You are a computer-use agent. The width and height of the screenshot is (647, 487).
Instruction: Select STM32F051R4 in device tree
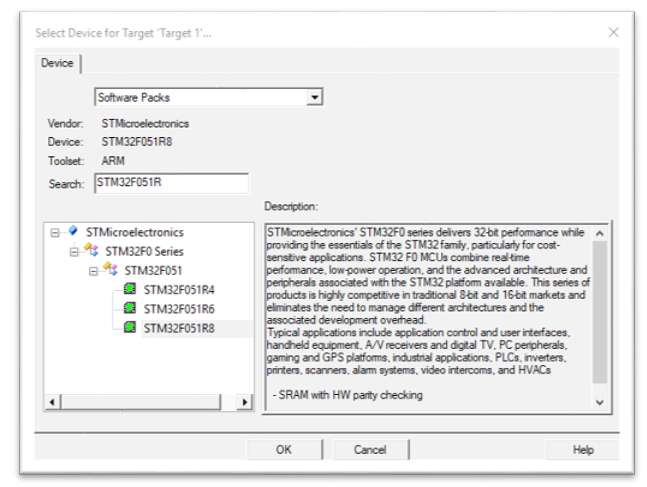[179, 290]
